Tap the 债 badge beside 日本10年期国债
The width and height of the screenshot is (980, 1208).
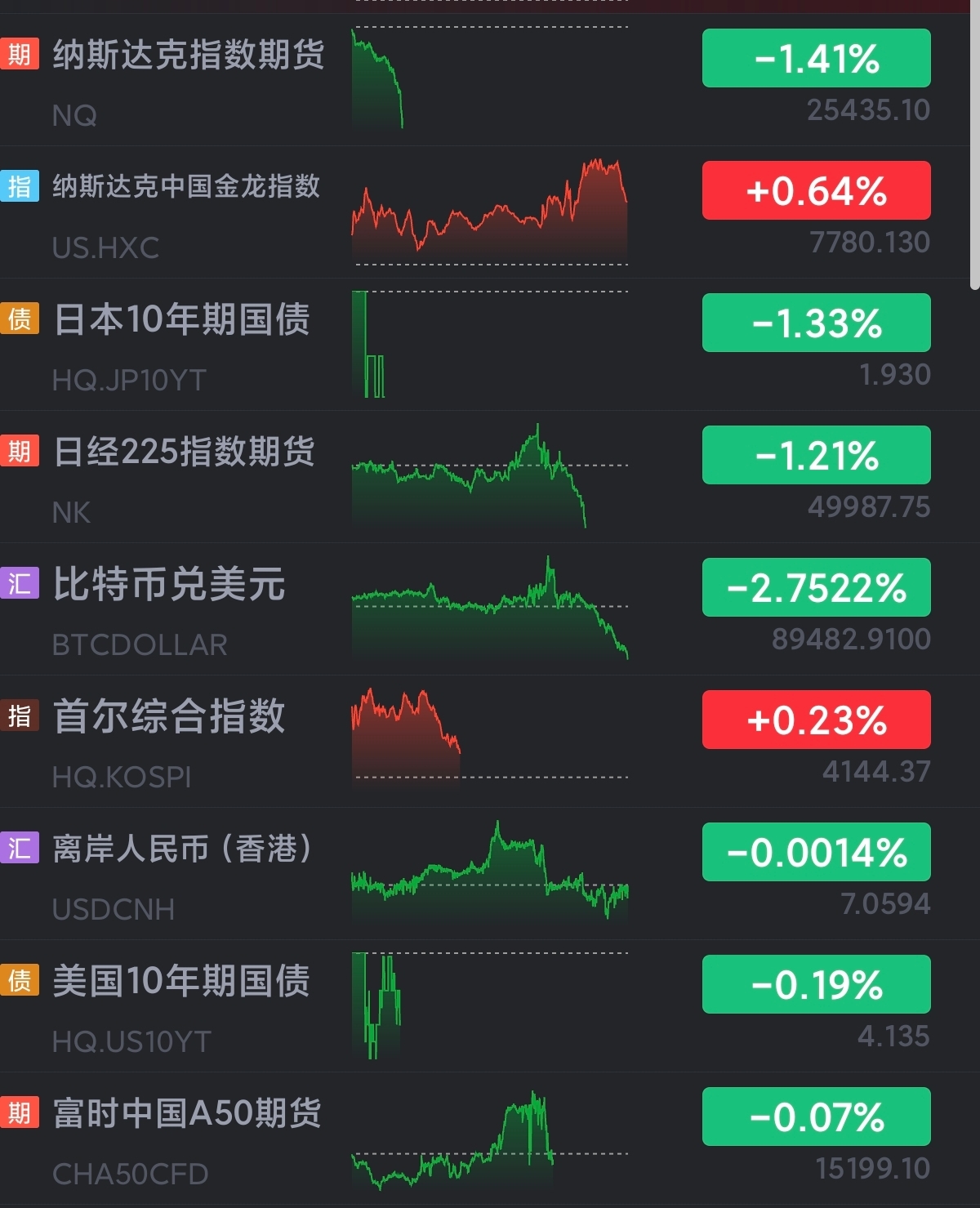click(20, 319)
